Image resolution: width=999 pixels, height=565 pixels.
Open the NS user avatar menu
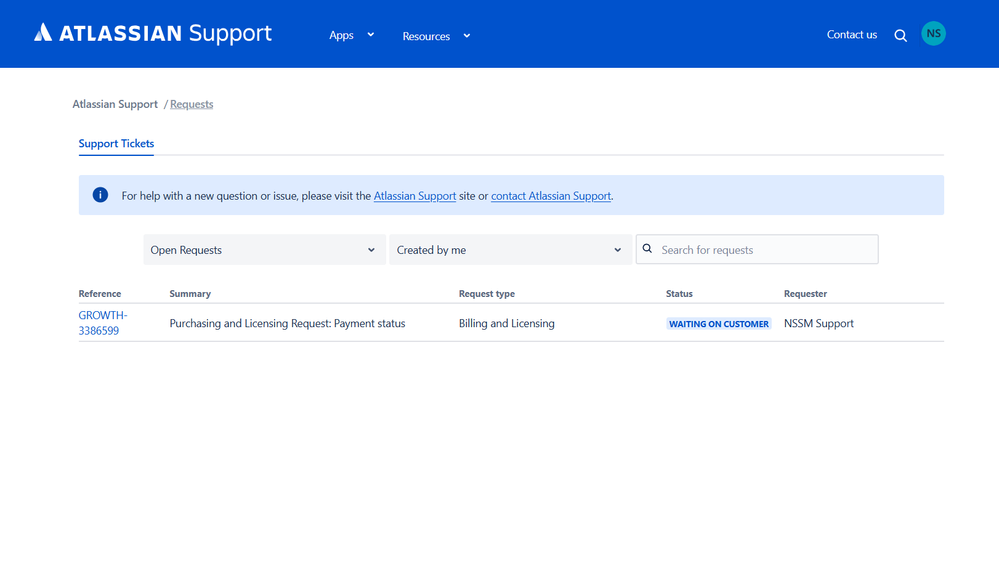click(x=933, y=34)
